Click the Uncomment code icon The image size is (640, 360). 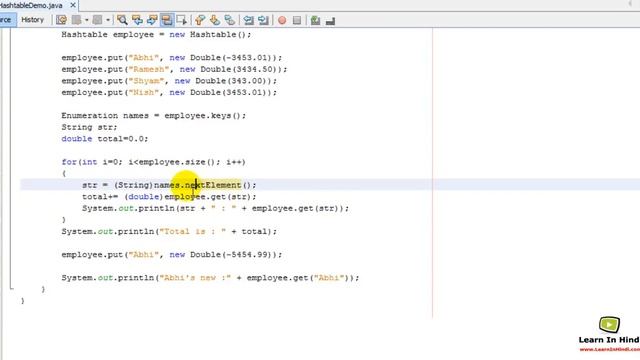[x=330, y=20]
